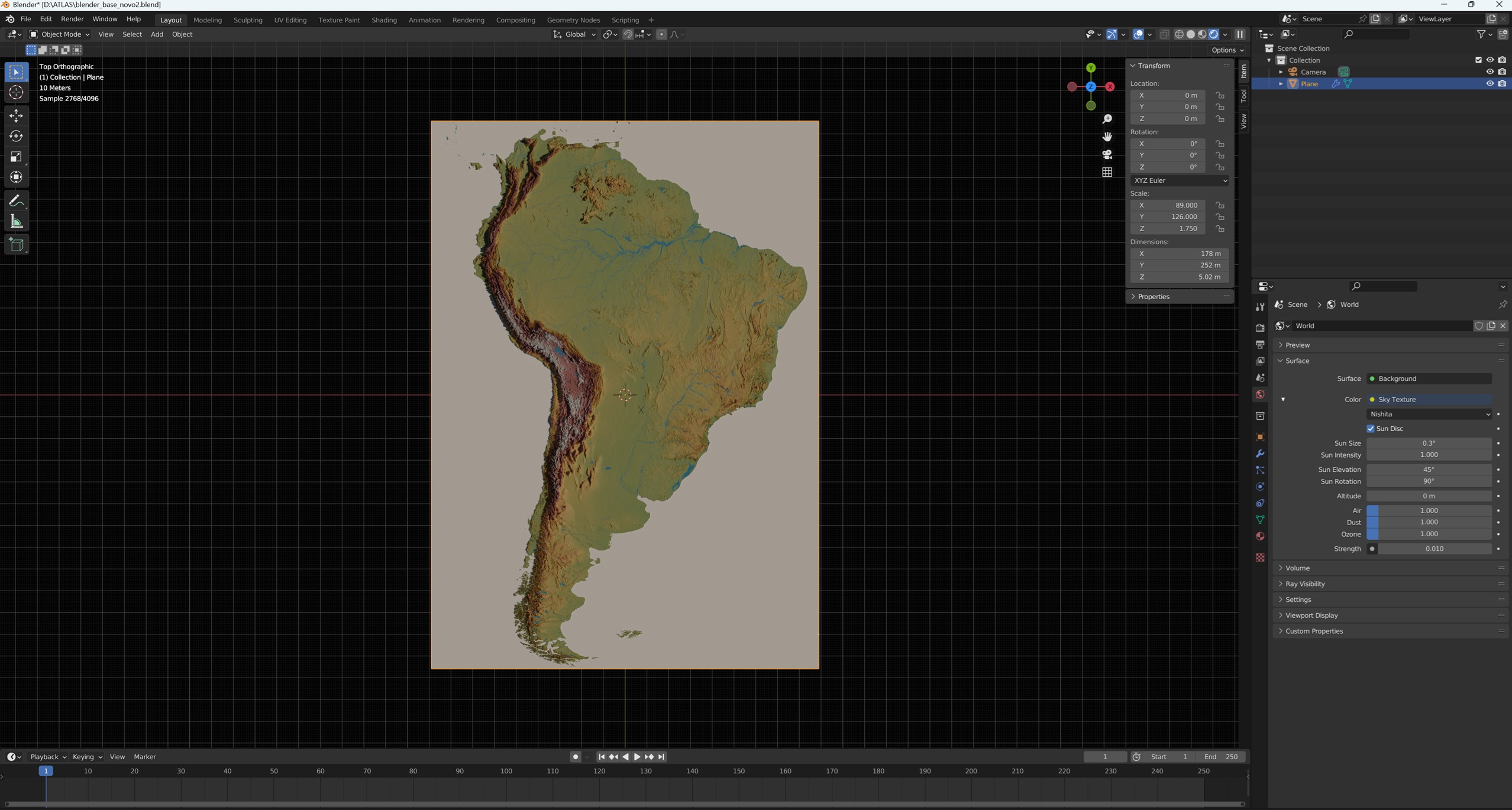Open the World properties tab icon
The height and width of the screenshot is (810, 1512).
1260,394
